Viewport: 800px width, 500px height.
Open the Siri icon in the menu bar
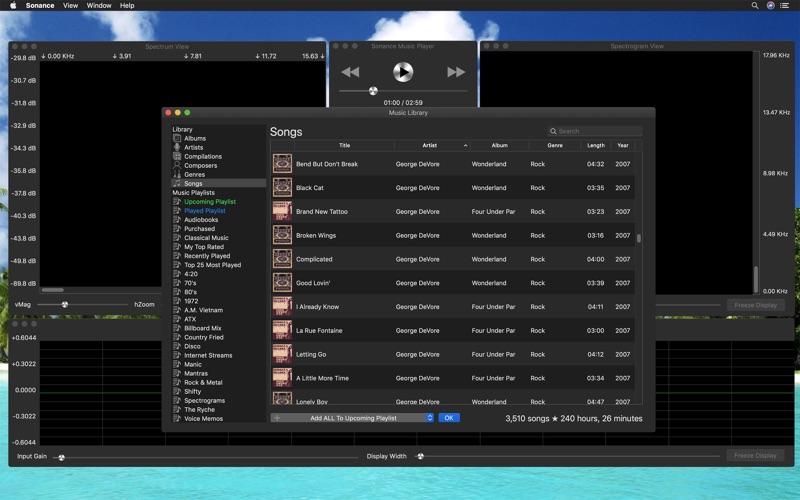[770, 6]
